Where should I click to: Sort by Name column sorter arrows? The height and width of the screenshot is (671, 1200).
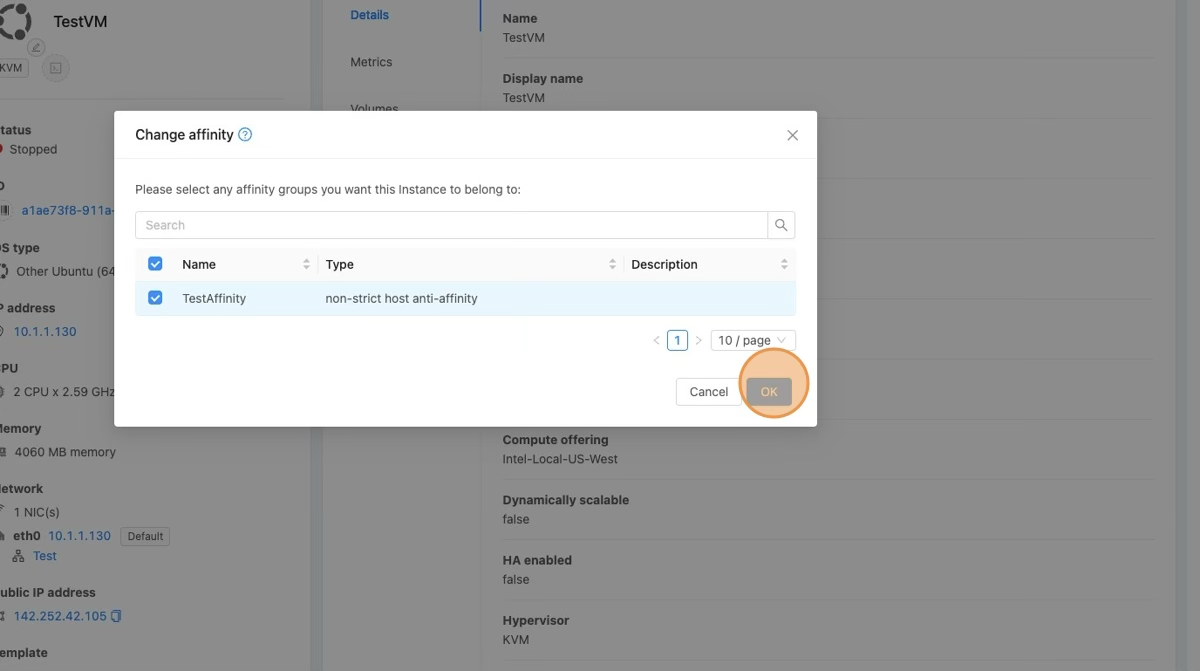306,264
